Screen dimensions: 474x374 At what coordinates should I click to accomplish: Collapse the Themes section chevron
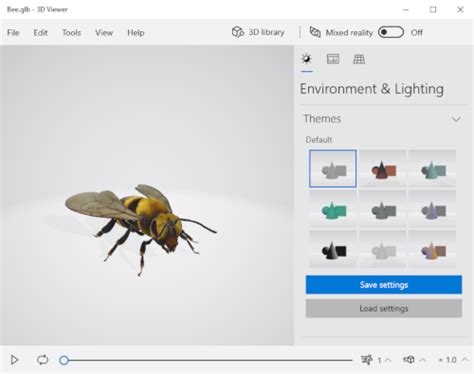tap(456, 119)
